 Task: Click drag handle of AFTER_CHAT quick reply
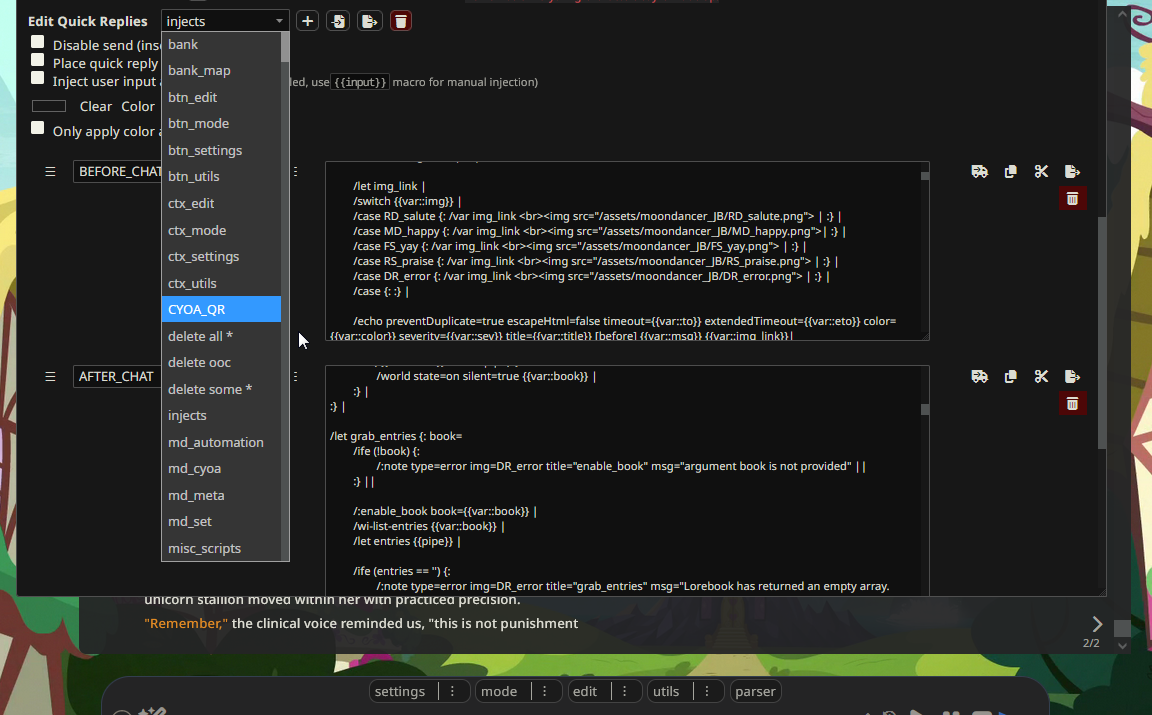50,376
